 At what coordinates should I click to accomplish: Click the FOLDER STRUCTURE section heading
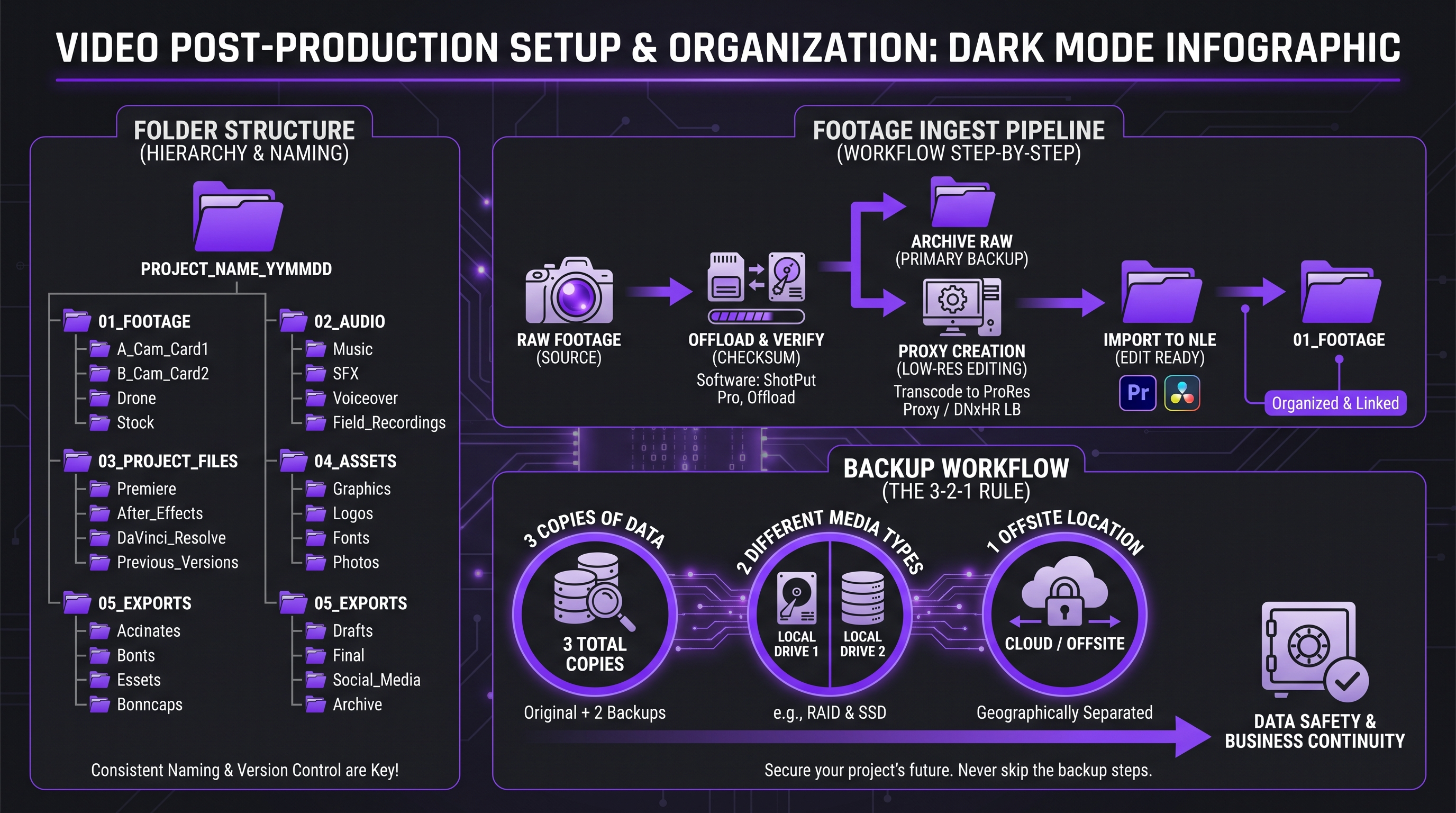[x=244, y=131]
